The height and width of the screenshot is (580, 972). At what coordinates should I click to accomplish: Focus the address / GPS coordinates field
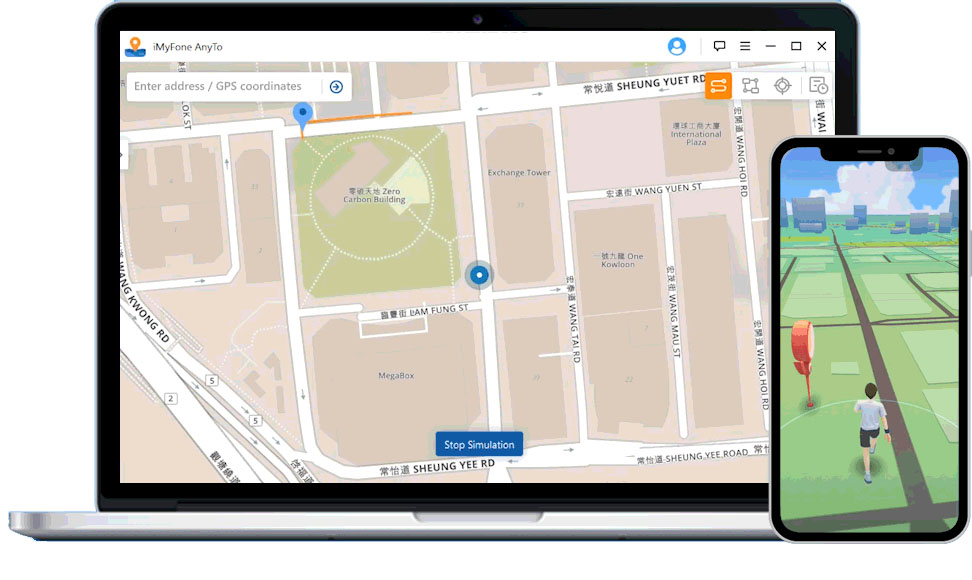tap(225, 87)
